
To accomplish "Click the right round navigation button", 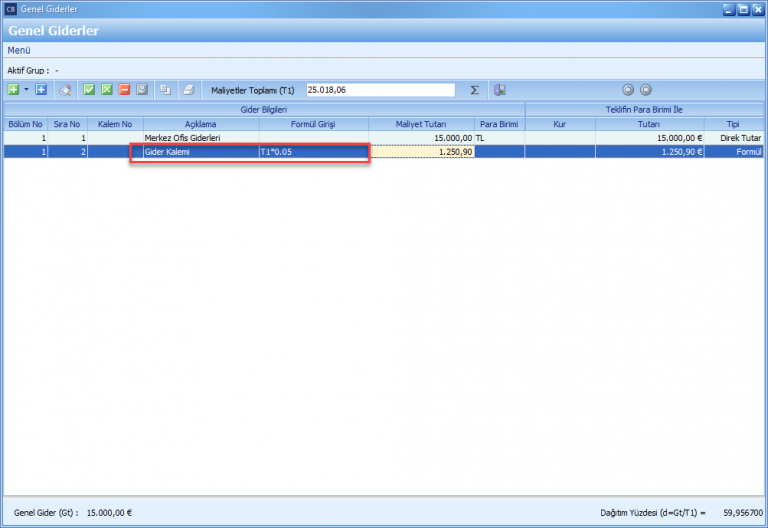I will (x=645, y=90).
